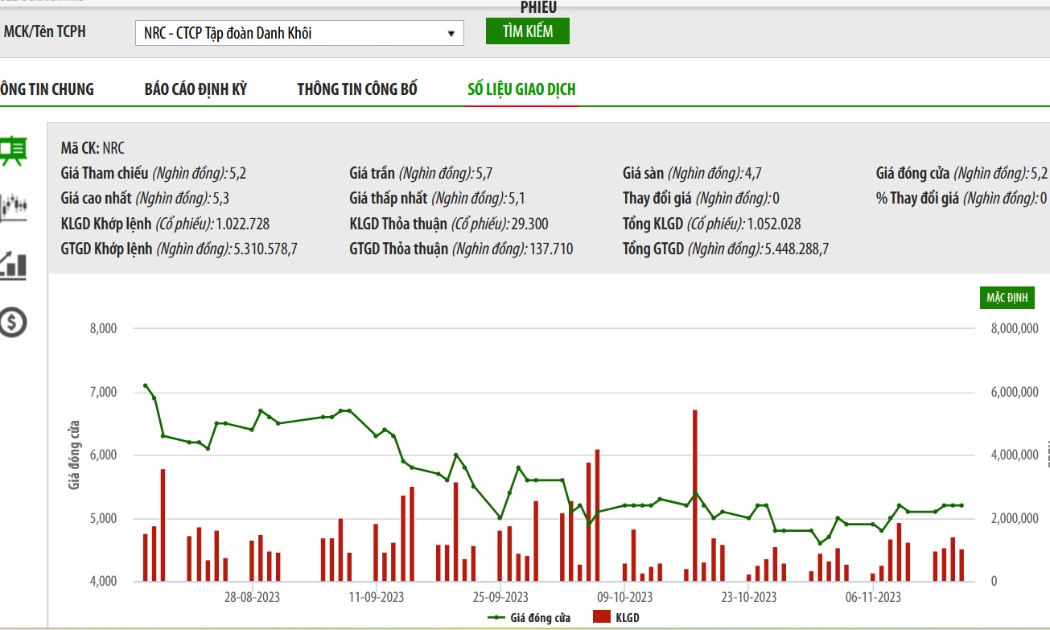This screenshot has height=630, width=1050.
Task: Select the Số liệu giao dịch tab
Action: pyautogui.click(x=522, y=89)
